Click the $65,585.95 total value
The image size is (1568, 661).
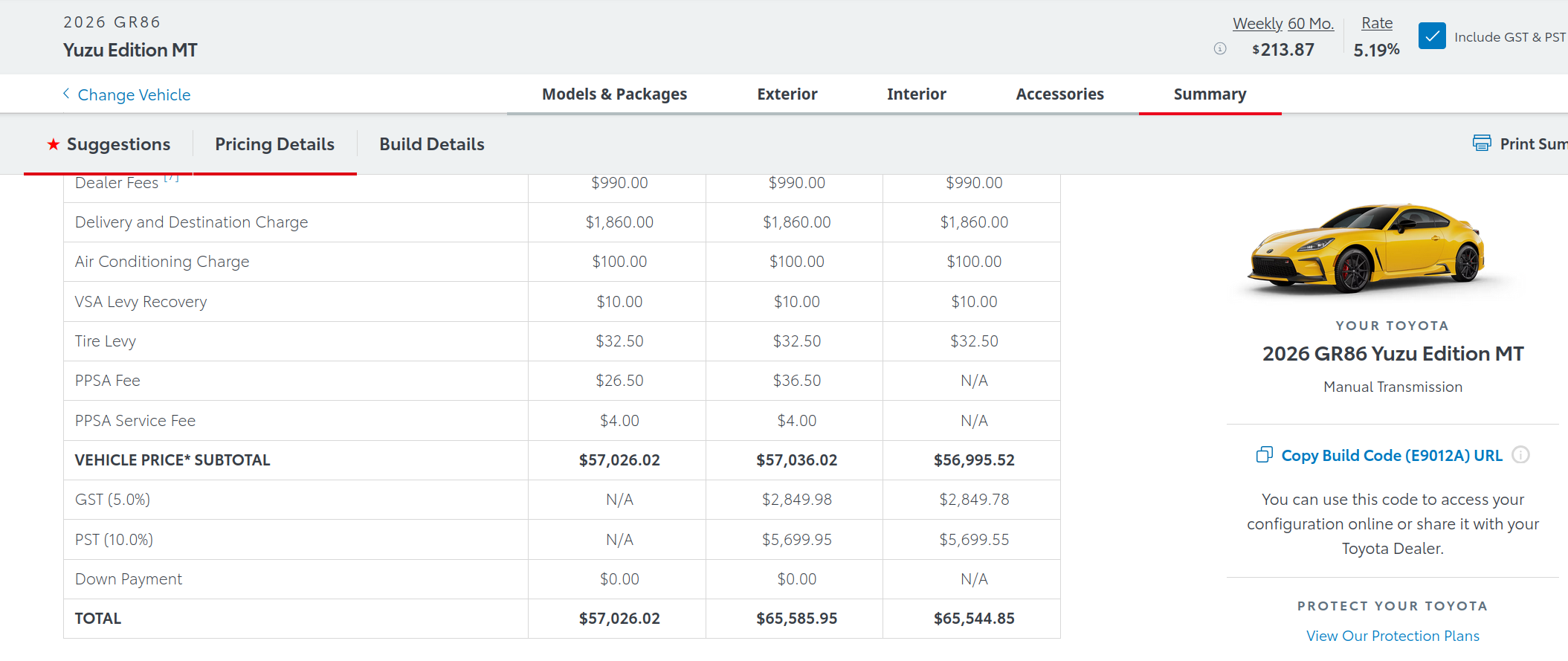pyautogui.click(x=796, y=619)
